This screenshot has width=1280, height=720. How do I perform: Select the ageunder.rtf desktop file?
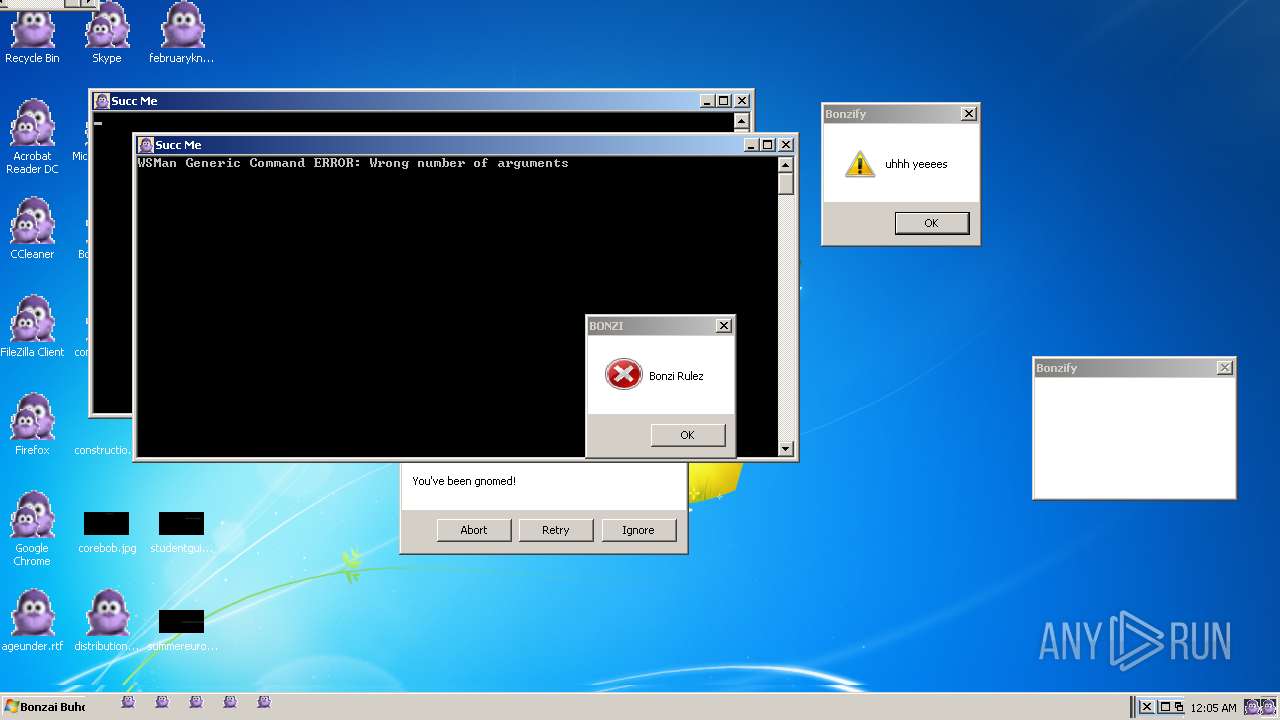(x=32, y=620)
